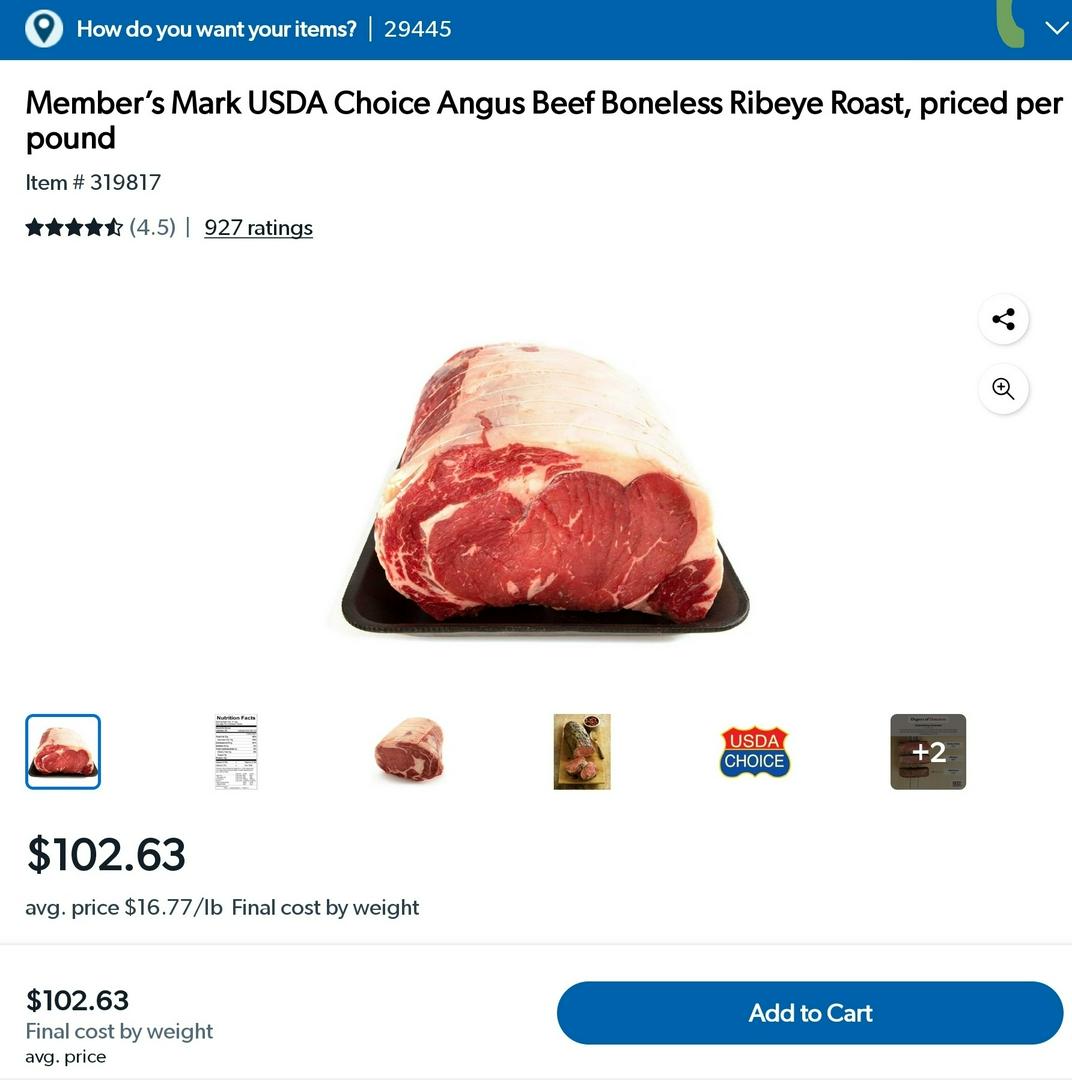Image resolution: width=1072 pixels, height=1080 pixels.
Task: Select the USDA Choice badge thumbnail
Action: pos(754,751)
